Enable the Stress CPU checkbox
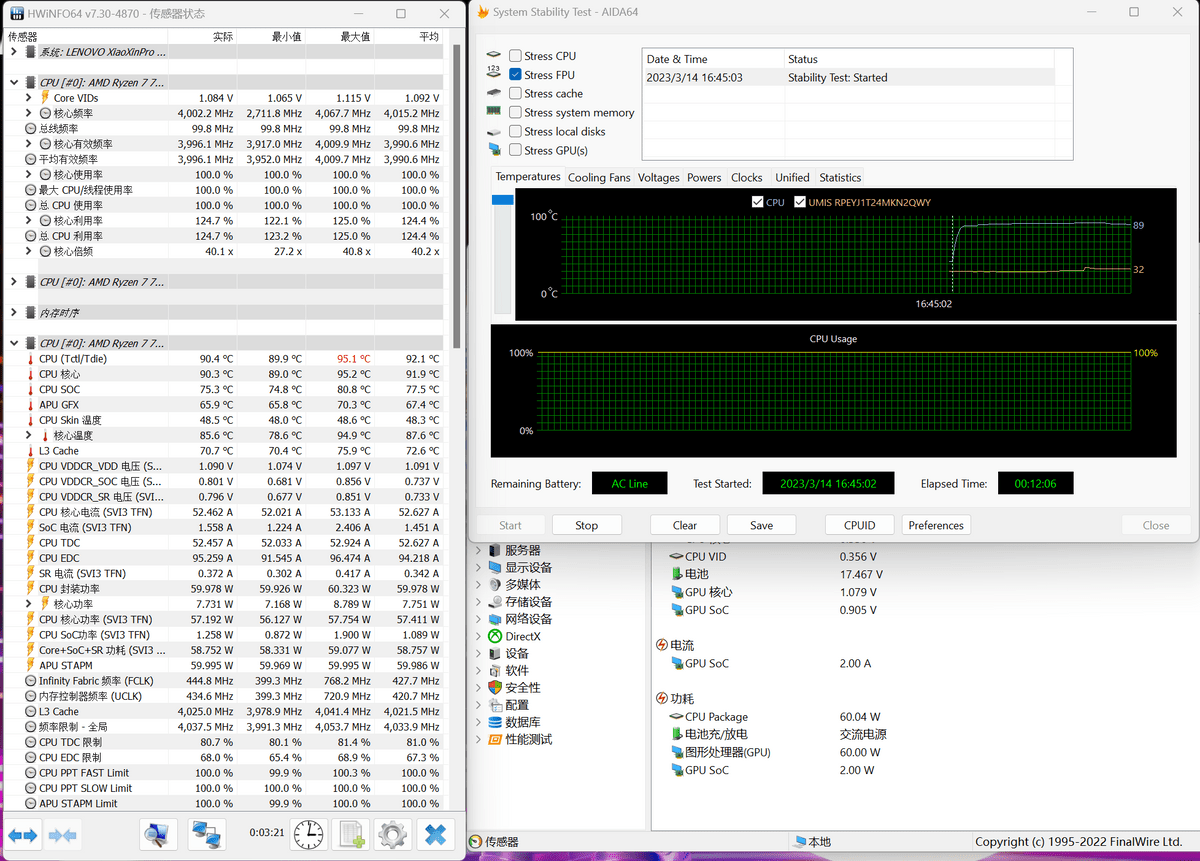This screenshot has height=861, width=1200. [516, 56]
